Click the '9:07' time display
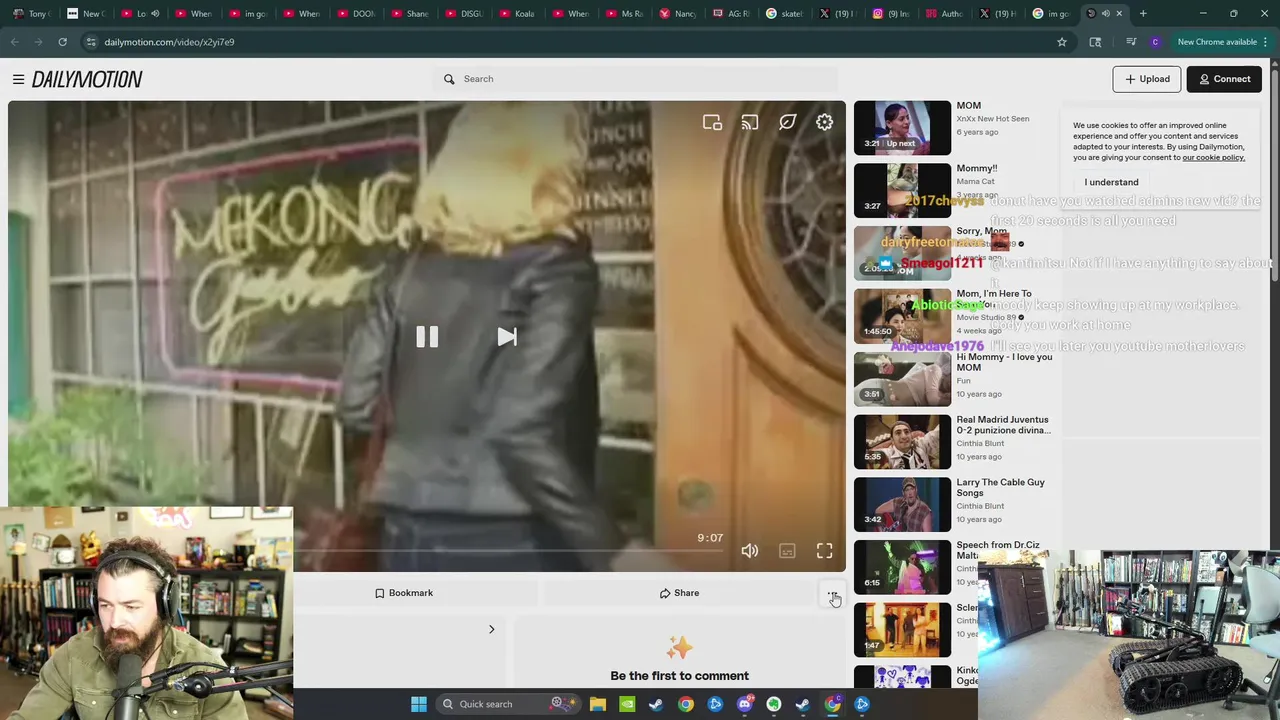The image size is (1280, 720). point(710,538)
